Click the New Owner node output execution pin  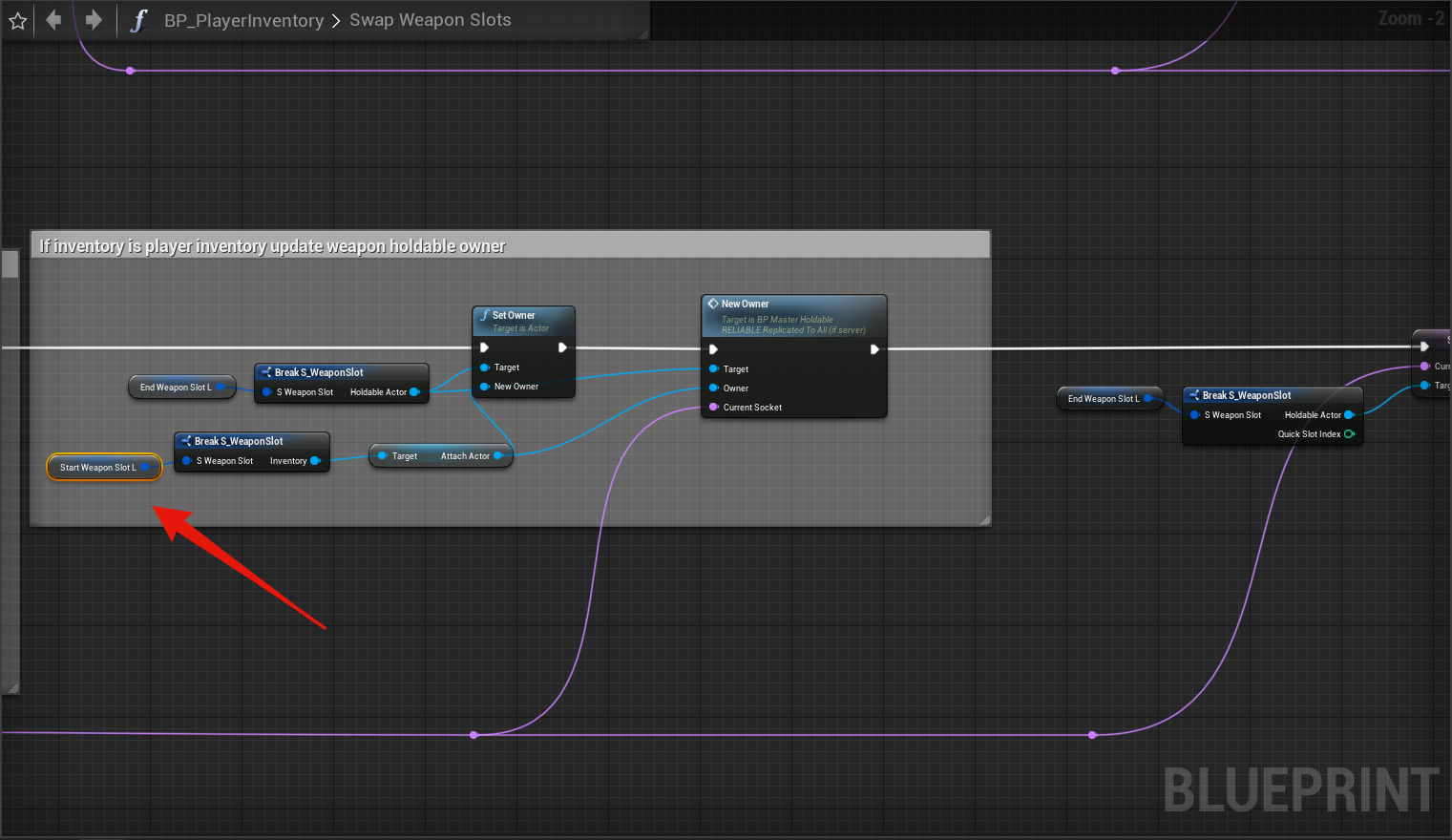[874, 349]
